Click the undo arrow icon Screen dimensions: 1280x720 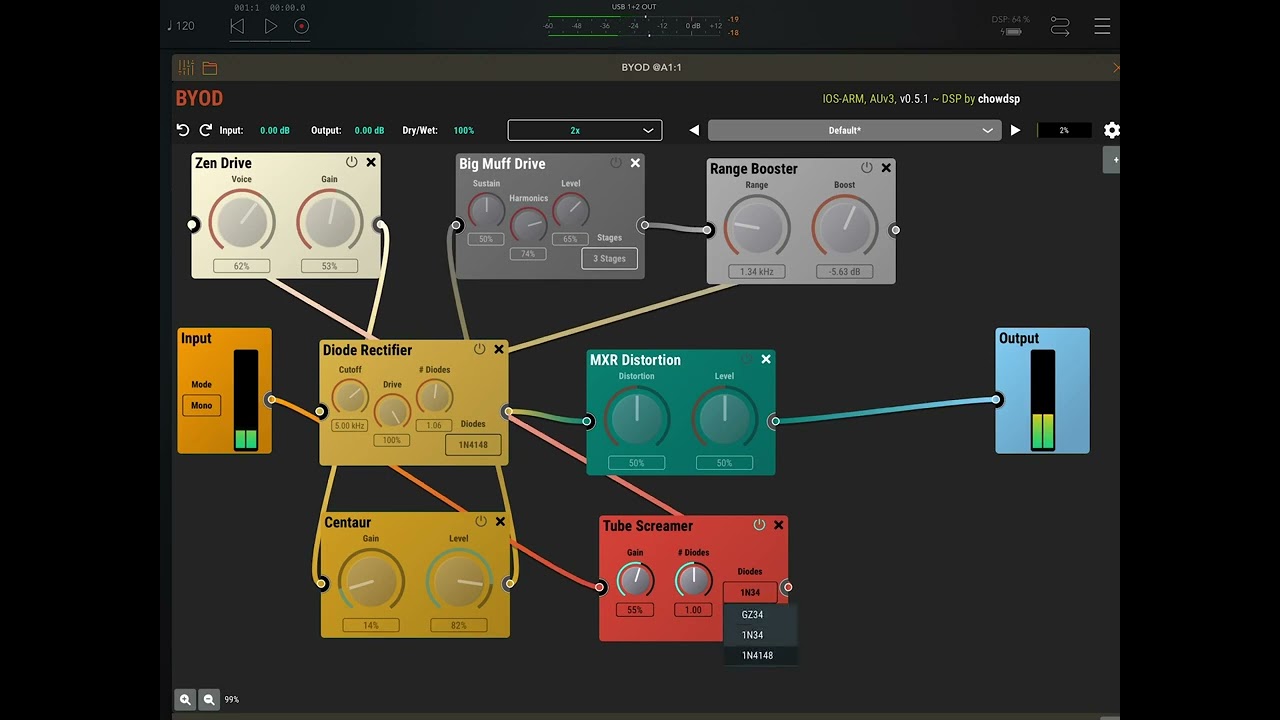point(183,130)
